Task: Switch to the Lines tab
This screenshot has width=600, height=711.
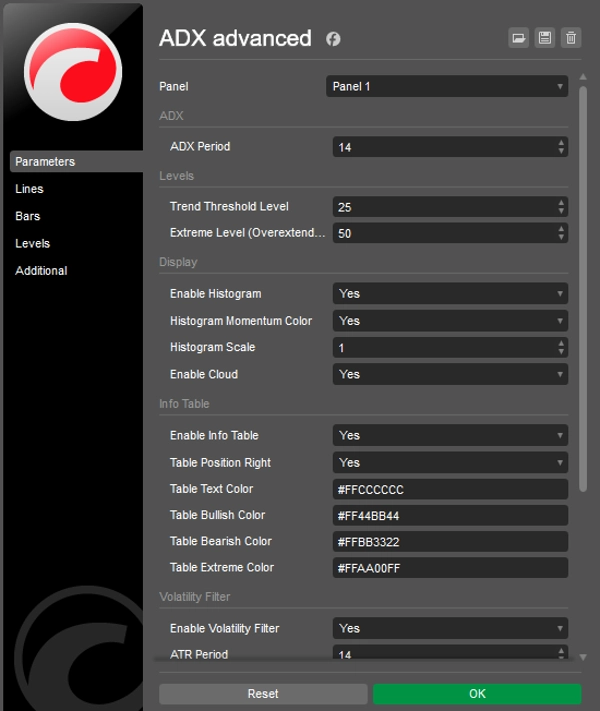Action: pyautogui.click(x=30, y=189)
